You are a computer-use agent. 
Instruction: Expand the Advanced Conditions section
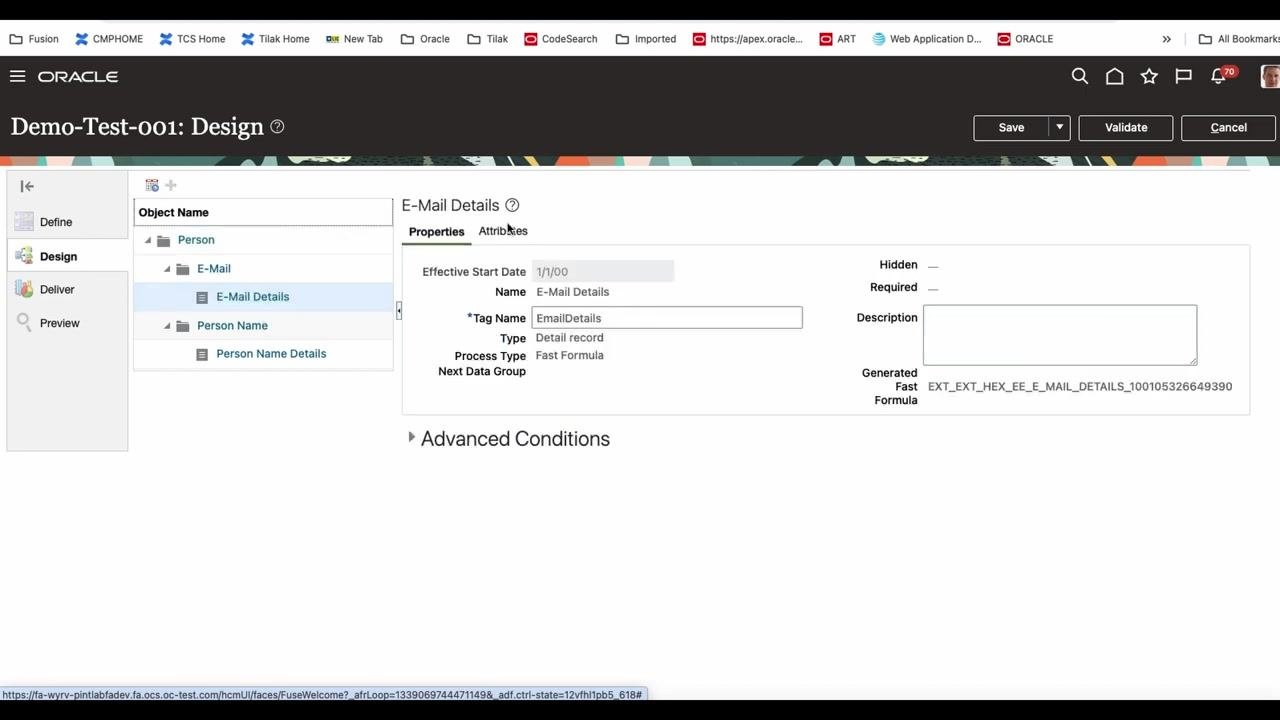point(411,438)
